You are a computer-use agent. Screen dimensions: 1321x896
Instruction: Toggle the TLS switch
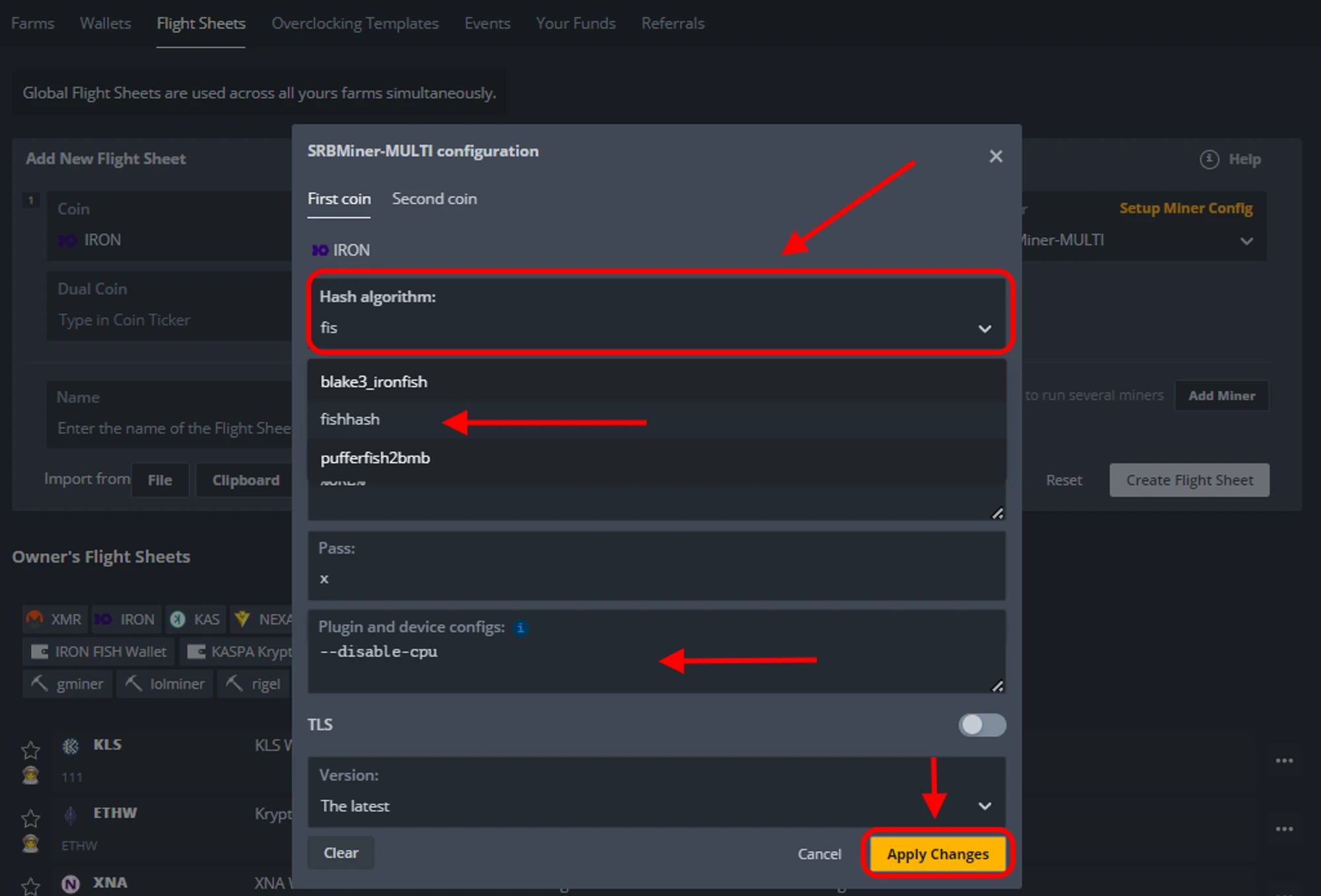(x=982, y=725)
